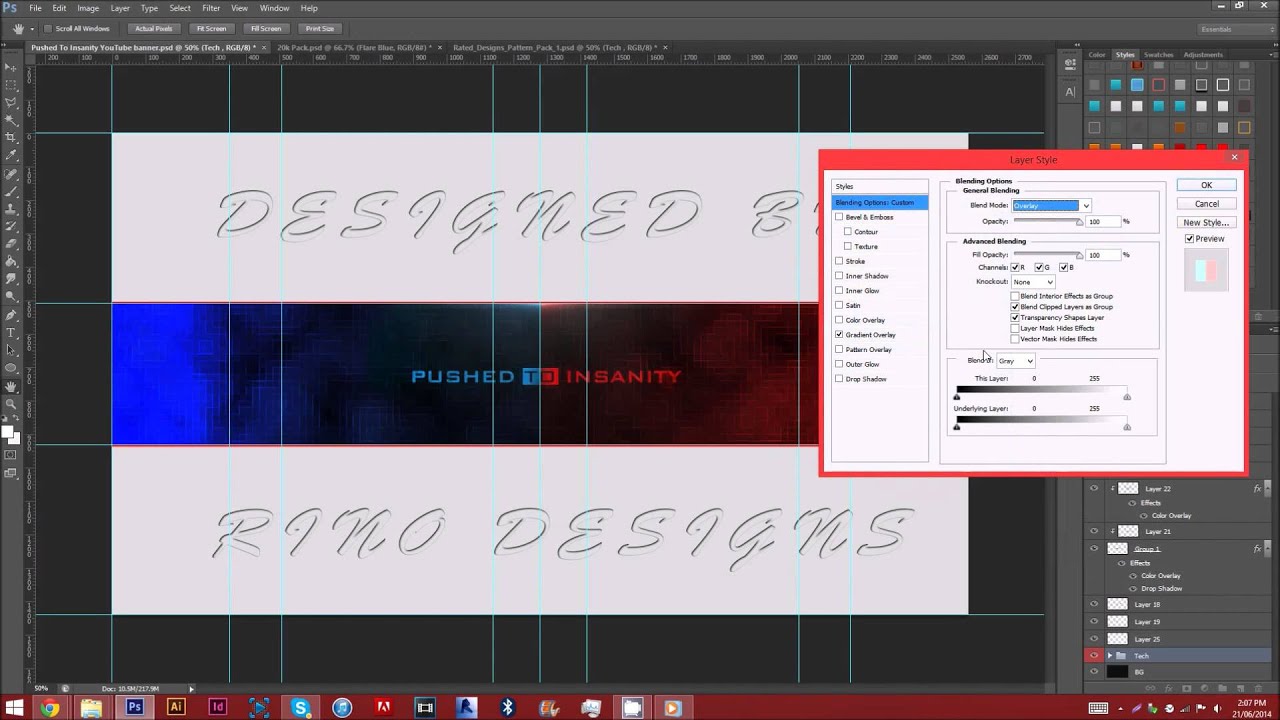
Task: Check Blend Interior Effects as Group
Action: click(1015, 296)
